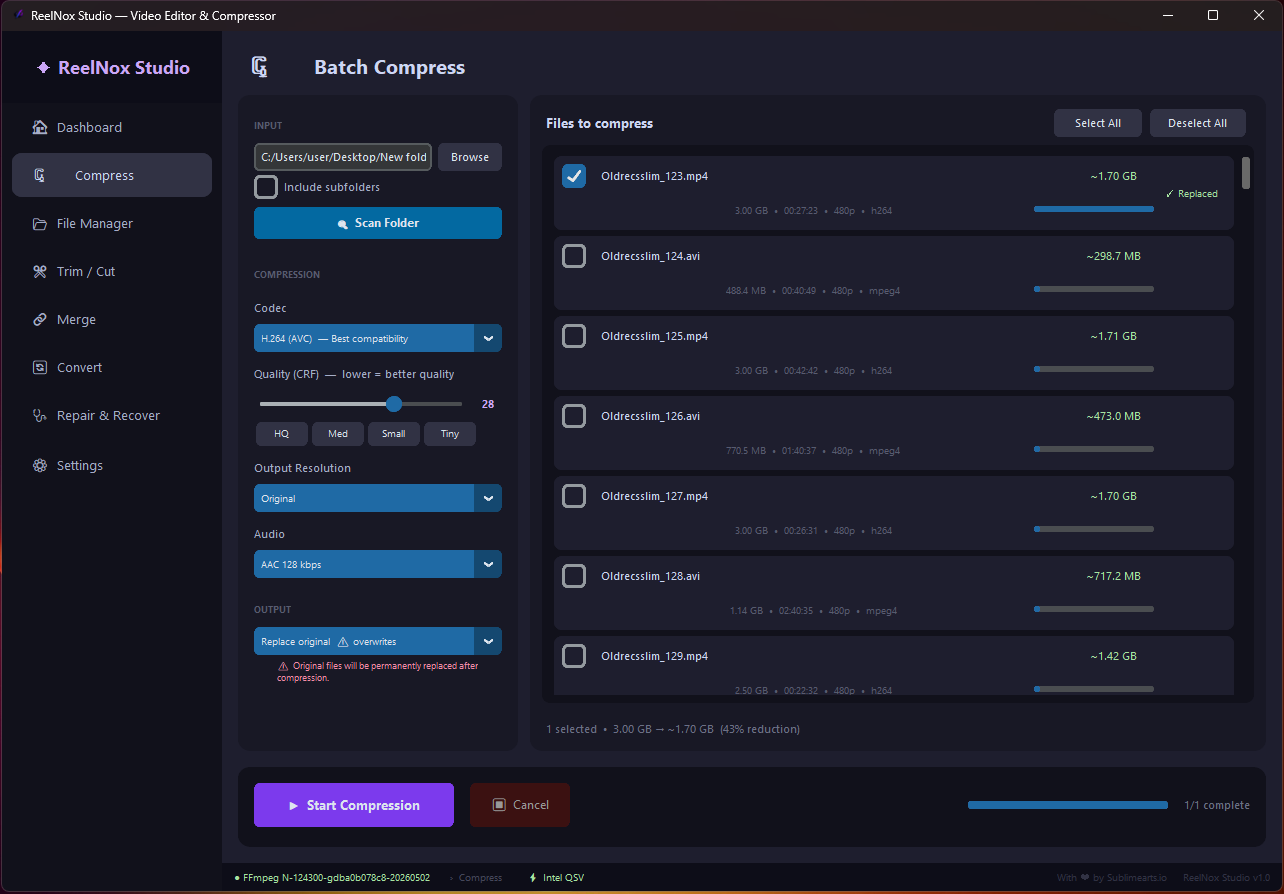Click 'ReelNox Studio v1.0' version text

coord(1226,878)
